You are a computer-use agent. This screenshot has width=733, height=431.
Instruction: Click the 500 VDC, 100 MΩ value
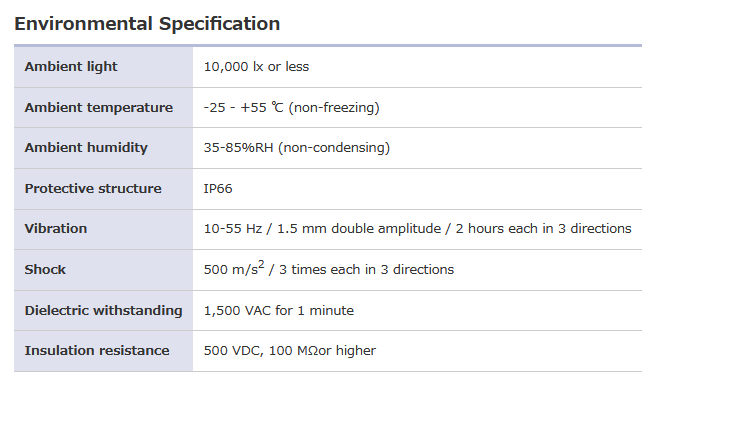(289, 351)
